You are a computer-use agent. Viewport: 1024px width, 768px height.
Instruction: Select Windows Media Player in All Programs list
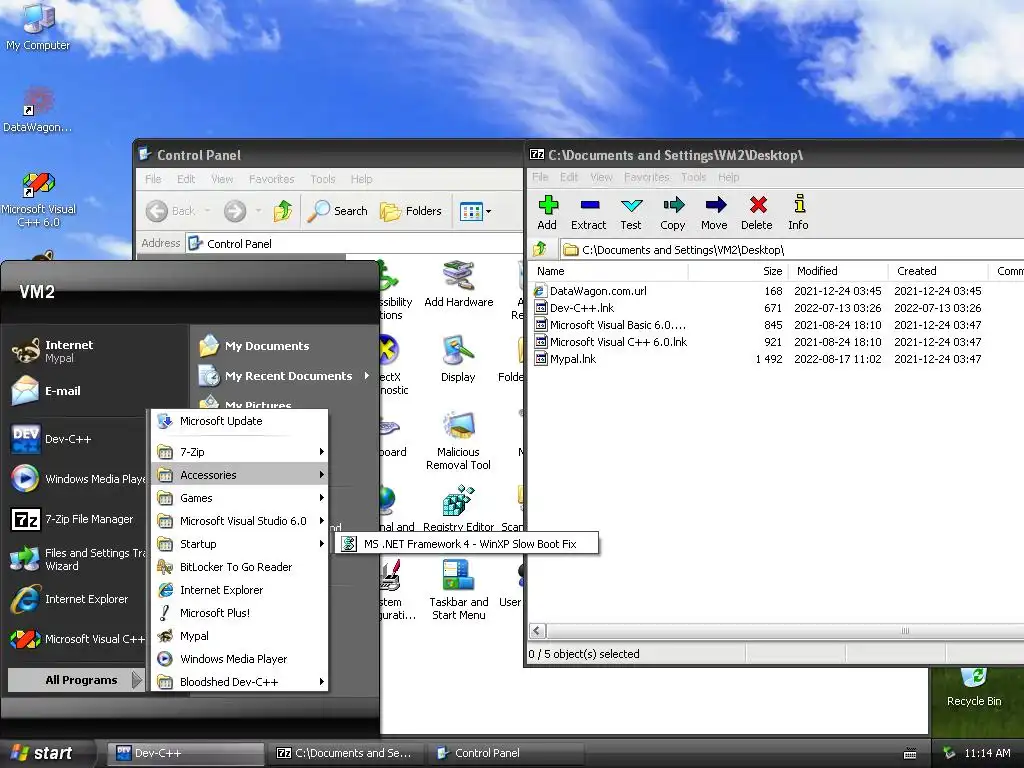pyautogui.click(x=240, y=659)
